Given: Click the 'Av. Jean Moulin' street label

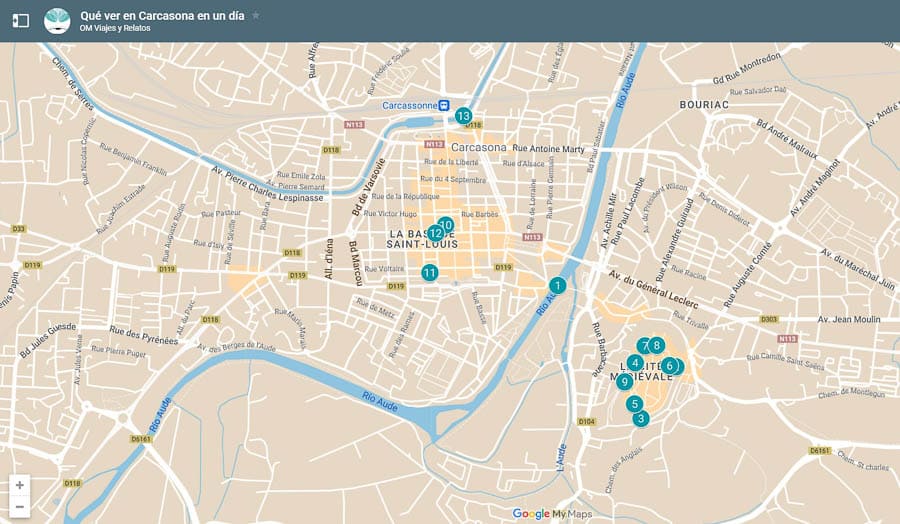Looking at the screenshot, I should 849,319.
